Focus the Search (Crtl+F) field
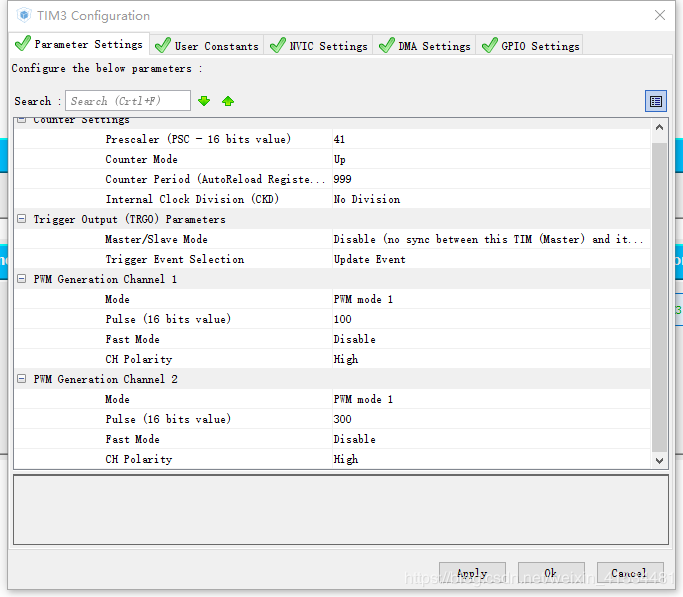 point(128,101)
